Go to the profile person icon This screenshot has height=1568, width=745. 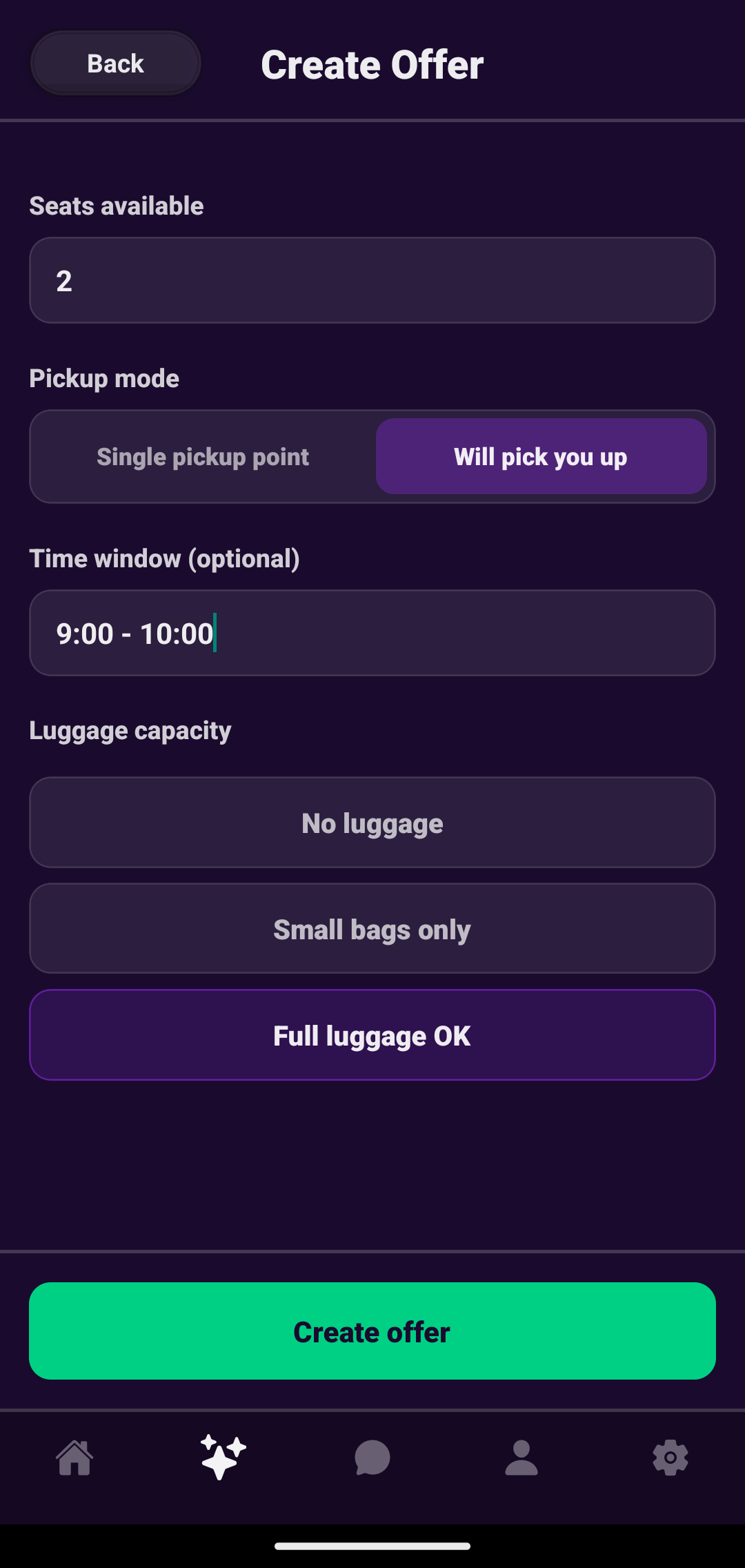pyautogui.click(x=521, y=1458)
